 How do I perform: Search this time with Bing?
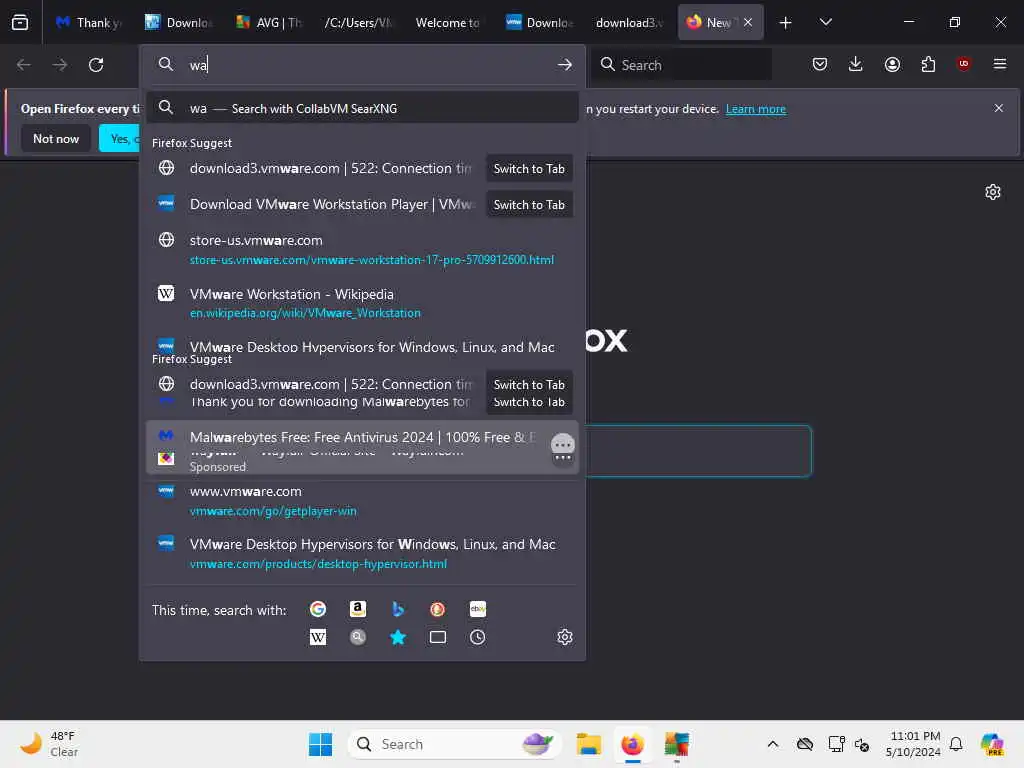tap(398, 609)
